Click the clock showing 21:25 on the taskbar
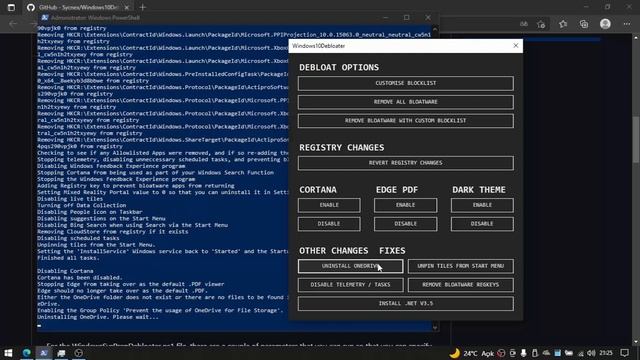 click(607, 353)
